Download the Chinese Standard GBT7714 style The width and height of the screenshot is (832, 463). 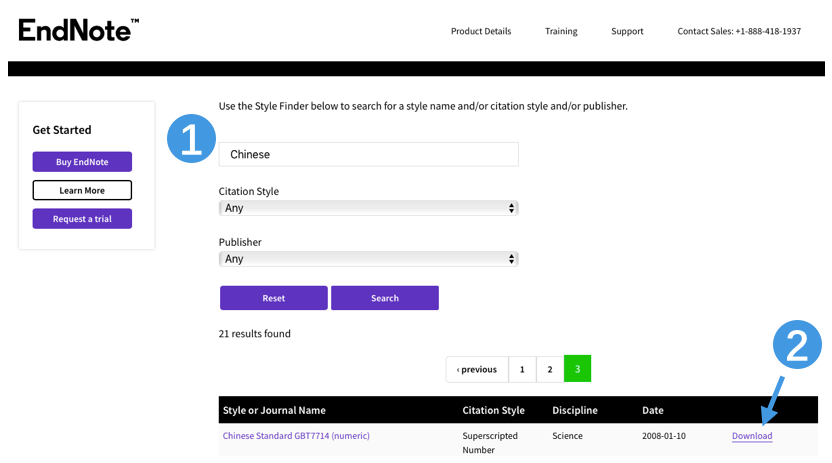click(x=752, y=436)
